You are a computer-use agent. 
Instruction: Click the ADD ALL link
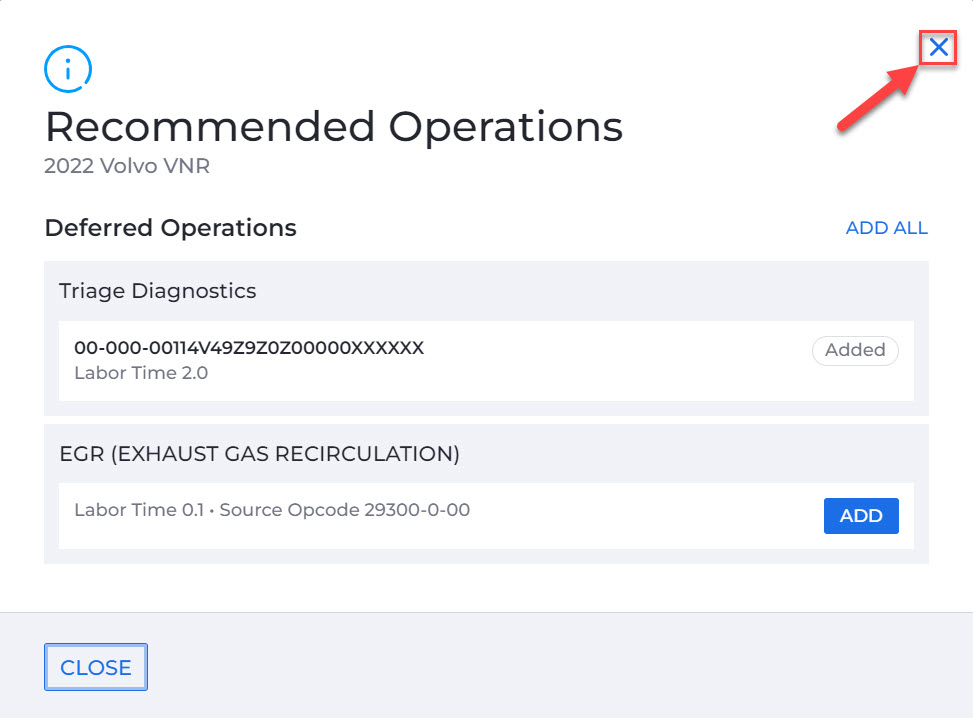click(887, 228)
